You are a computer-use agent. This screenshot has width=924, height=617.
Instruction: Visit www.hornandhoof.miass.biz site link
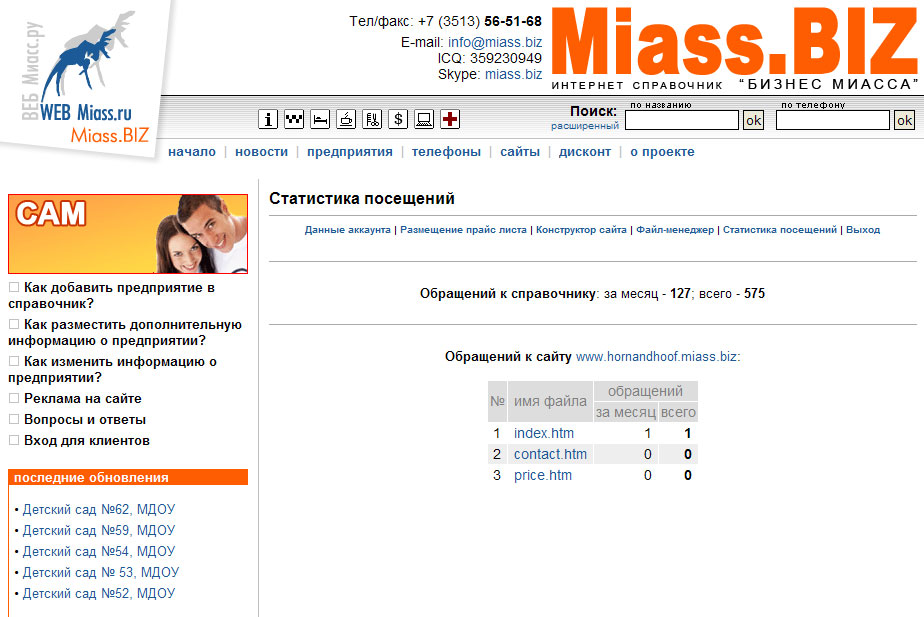656,357
